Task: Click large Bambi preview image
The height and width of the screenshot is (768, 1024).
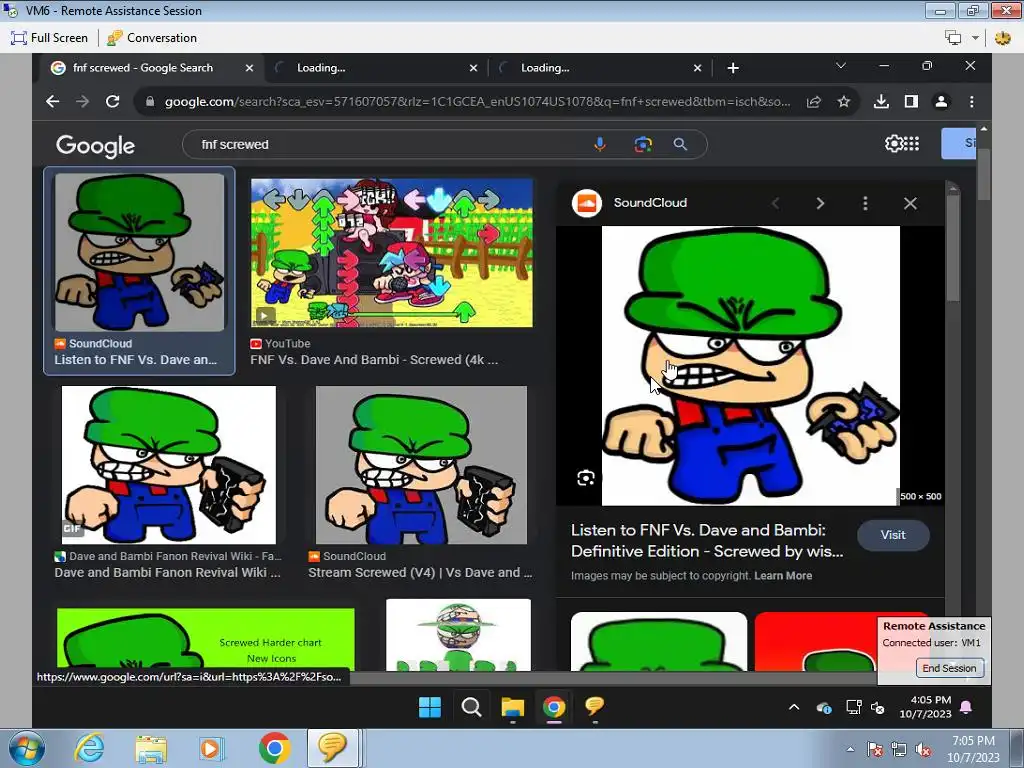Action: click(750, 366)
